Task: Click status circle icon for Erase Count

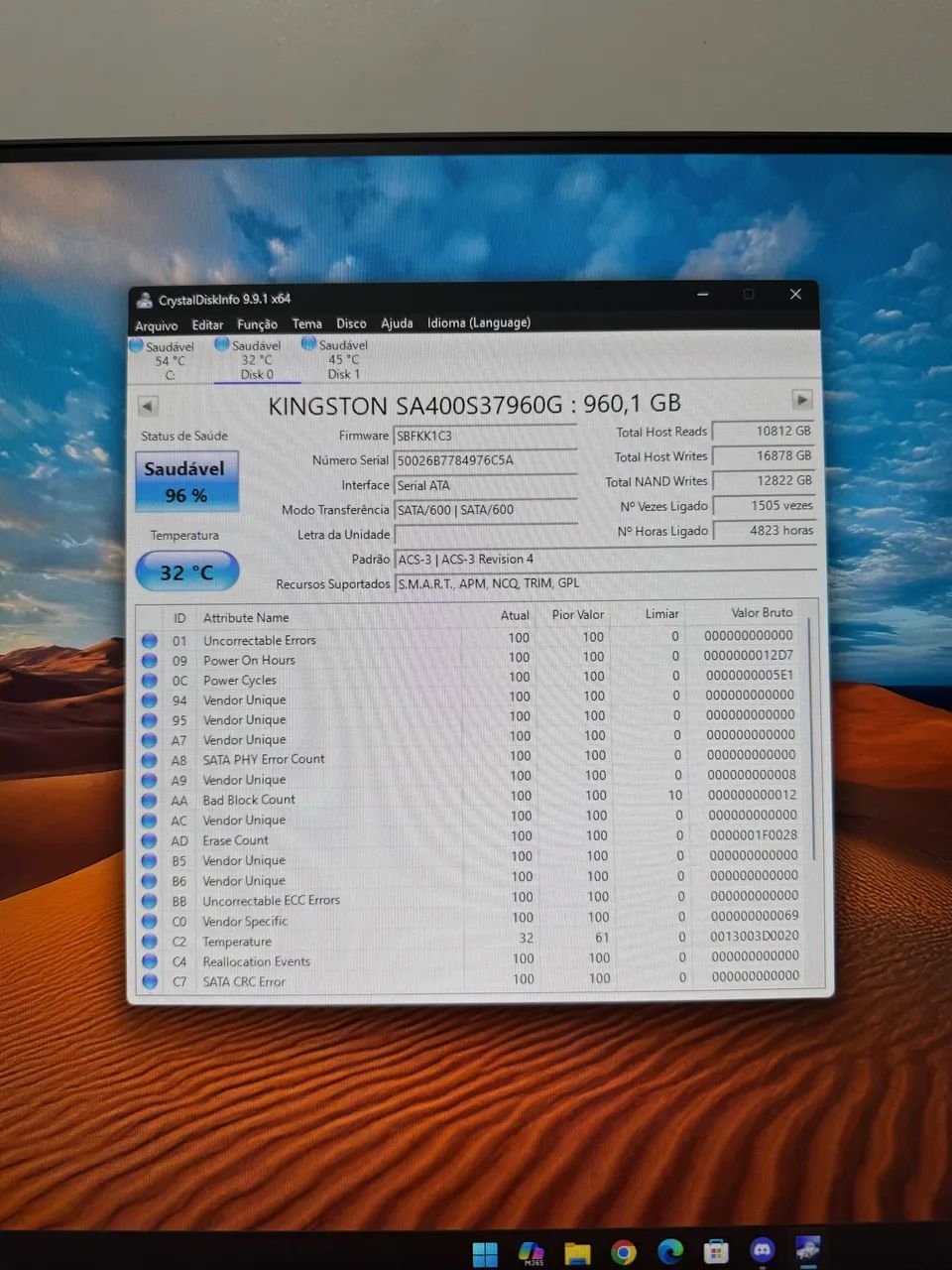Action: click(150, 841)
